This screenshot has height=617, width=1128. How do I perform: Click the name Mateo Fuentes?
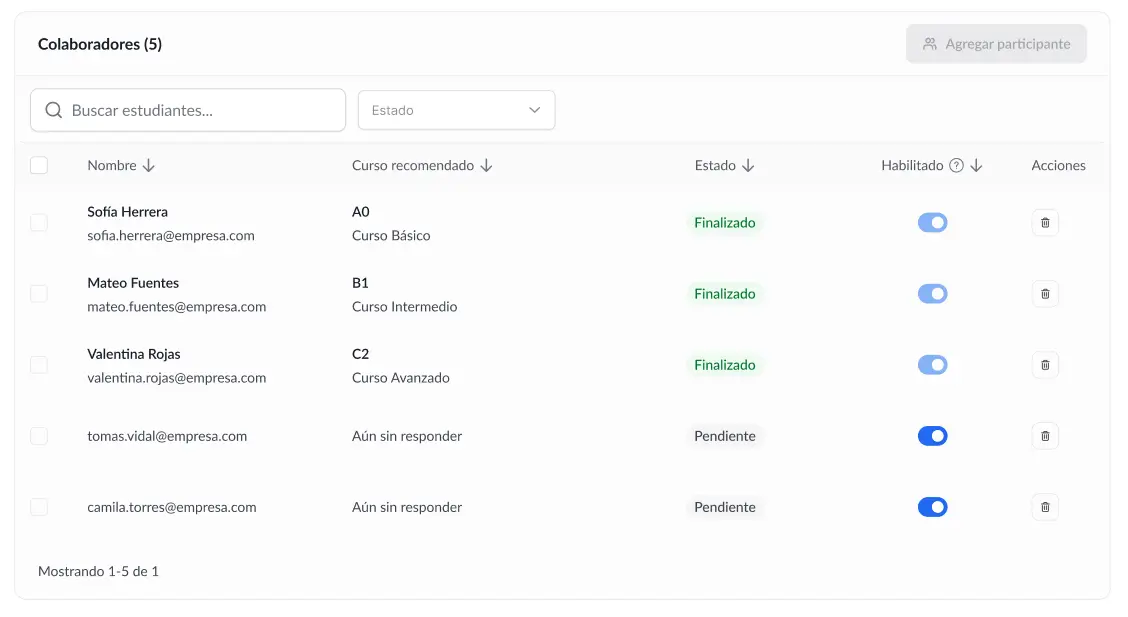pyautogui.click(x=133, y=283)
